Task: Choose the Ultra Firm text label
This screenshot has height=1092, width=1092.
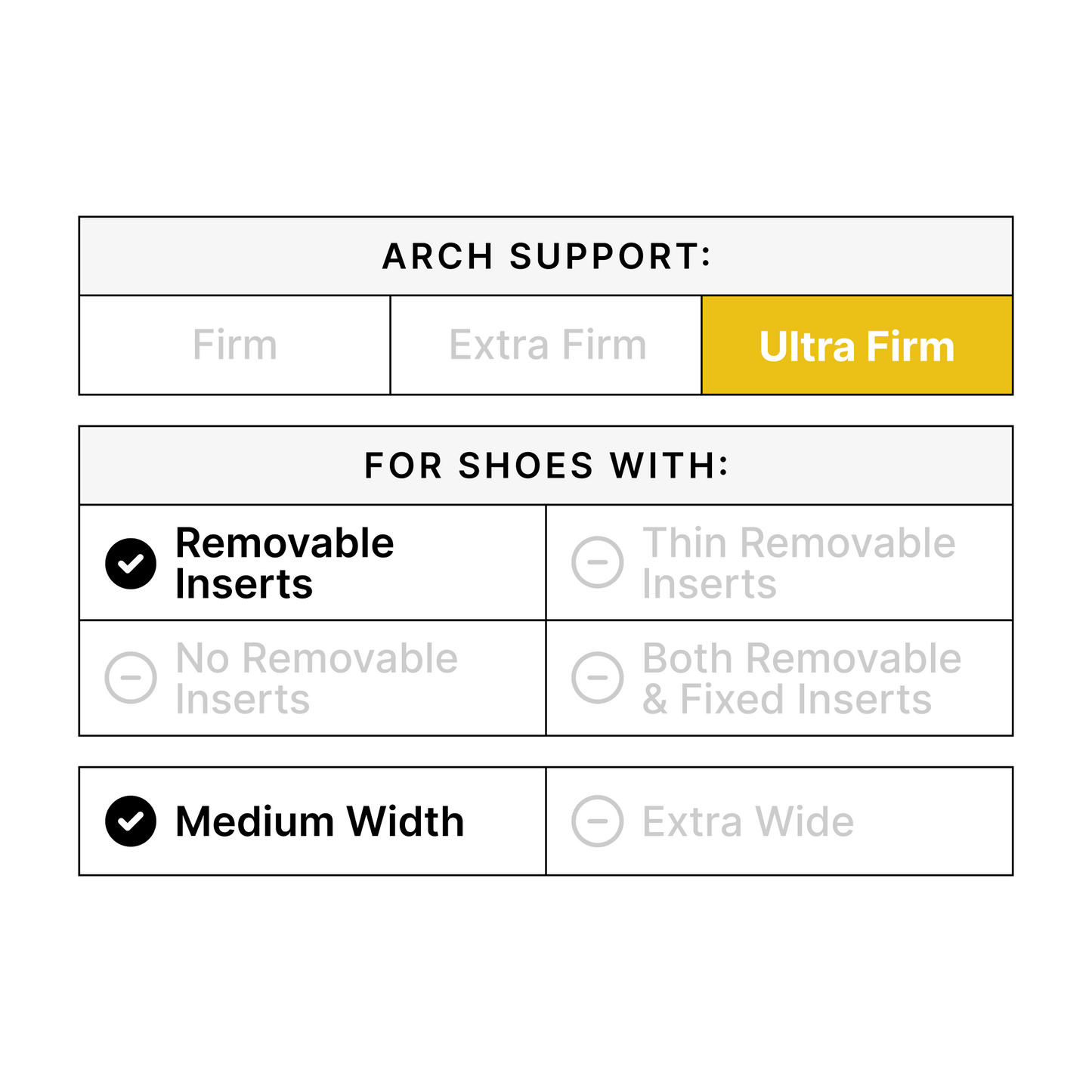Action: coord(856,347)
